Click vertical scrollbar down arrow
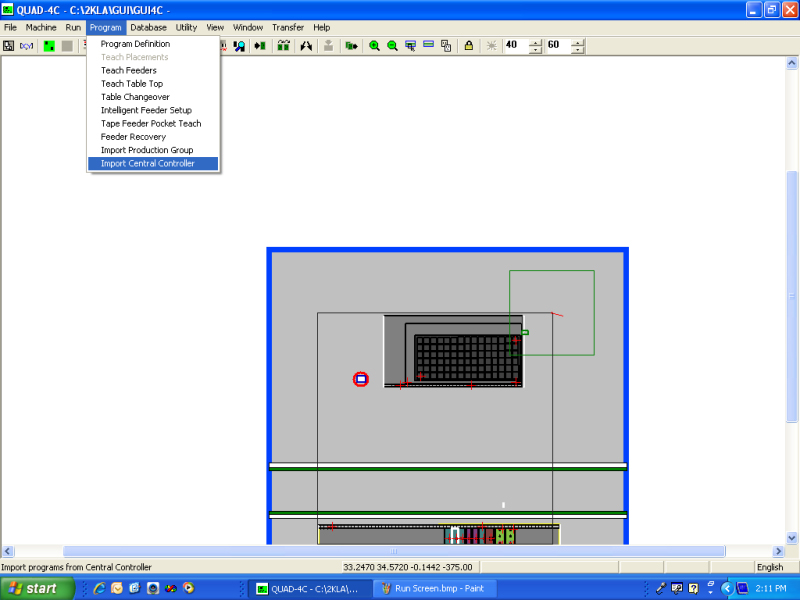 [x=792, y=538]
